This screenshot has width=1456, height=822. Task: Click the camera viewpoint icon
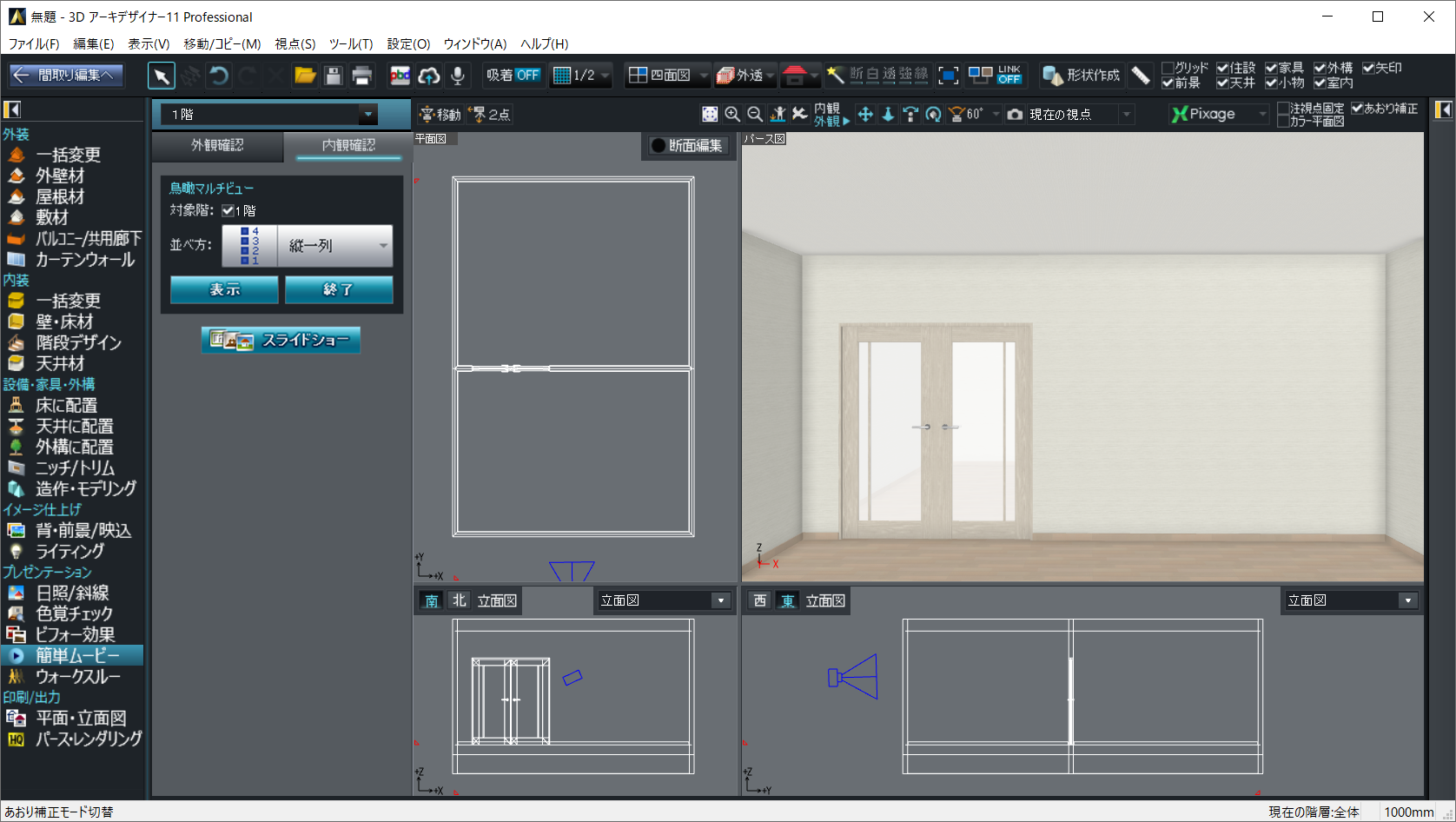click(x=1015, y=115)
